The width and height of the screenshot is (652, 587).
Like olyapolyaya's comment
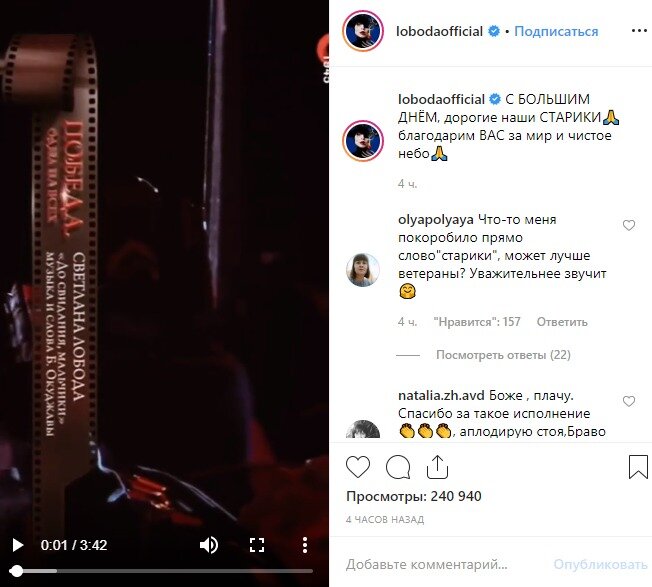click(x=629, y=225)
